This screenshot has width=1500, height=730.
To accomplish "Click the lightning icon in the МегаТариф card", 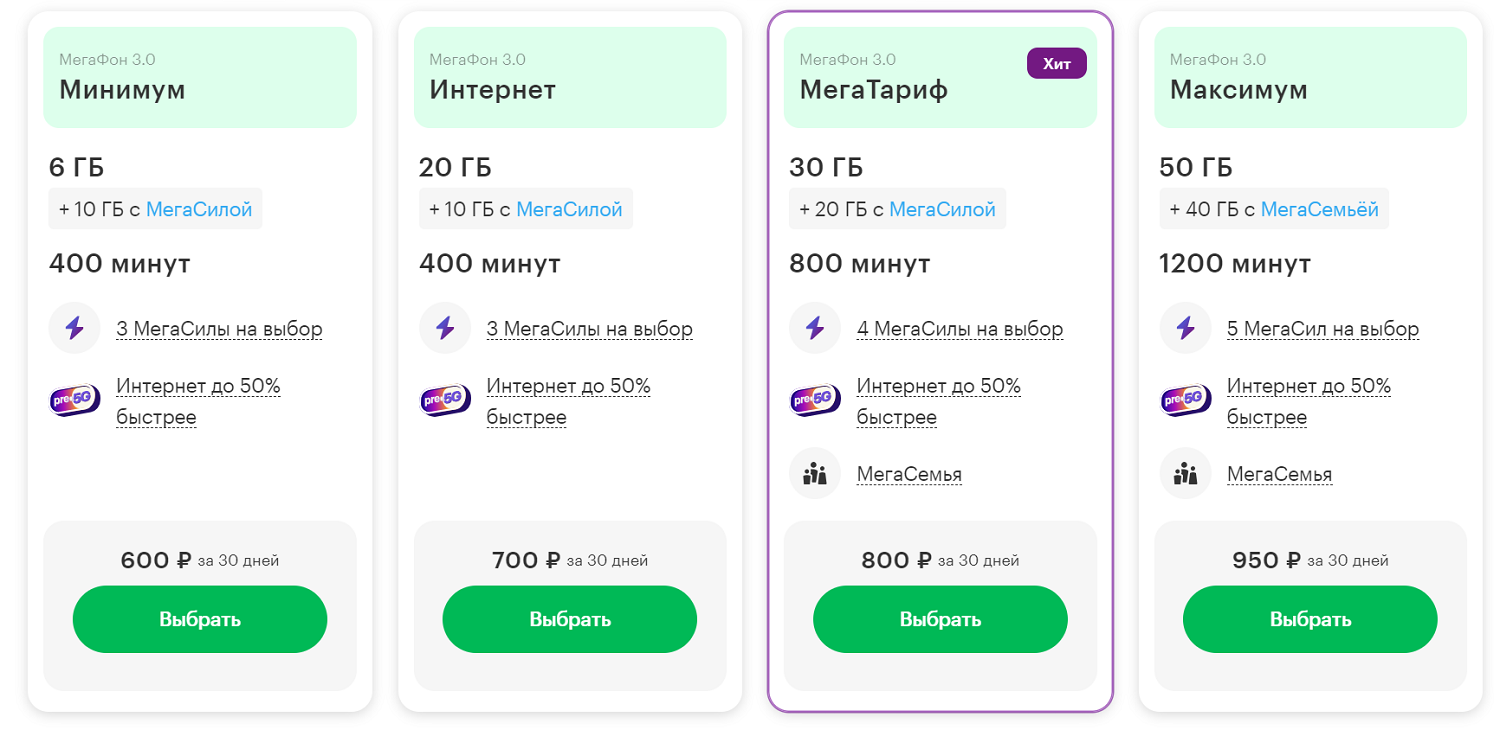I will pos(815,328).
